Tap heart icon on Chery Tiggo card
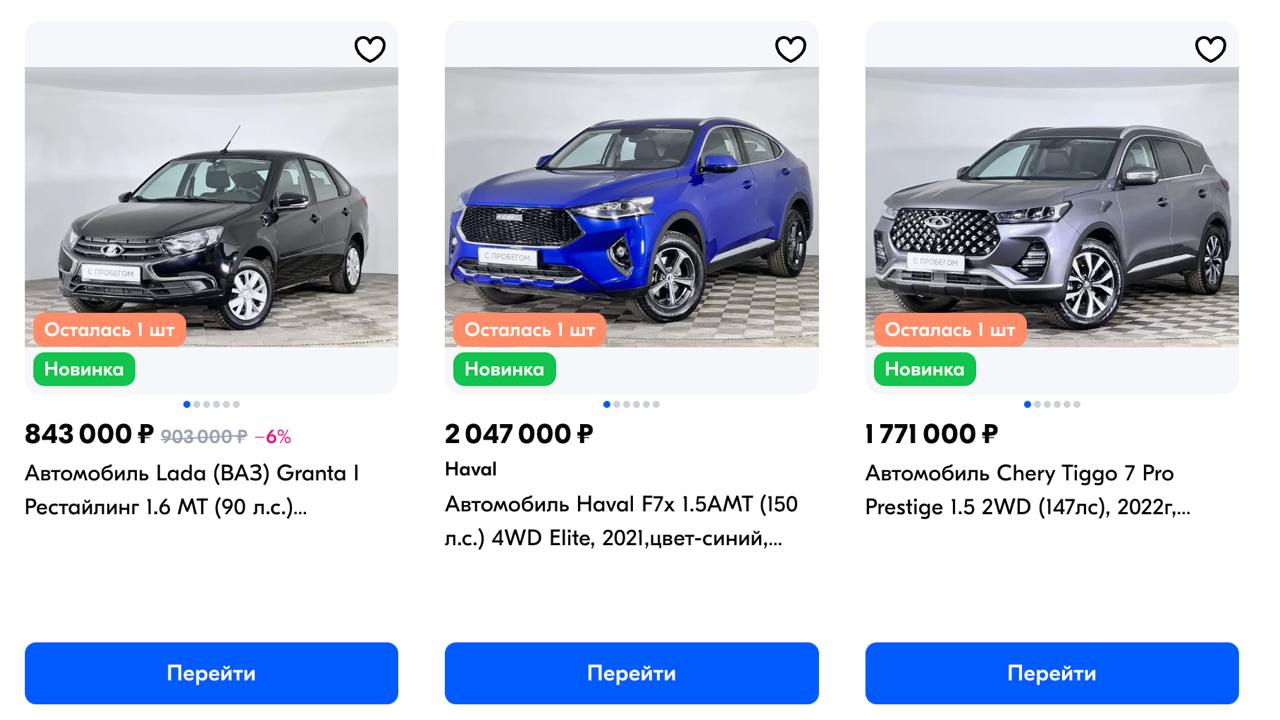 click(x=1210, y=49)
